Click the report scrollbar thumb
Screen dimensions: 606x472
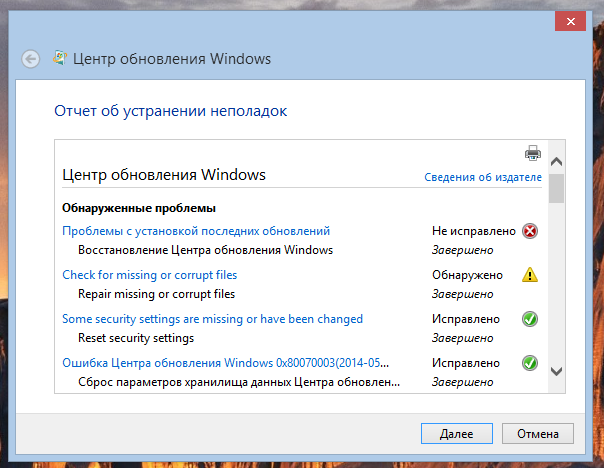pos(557,188)
